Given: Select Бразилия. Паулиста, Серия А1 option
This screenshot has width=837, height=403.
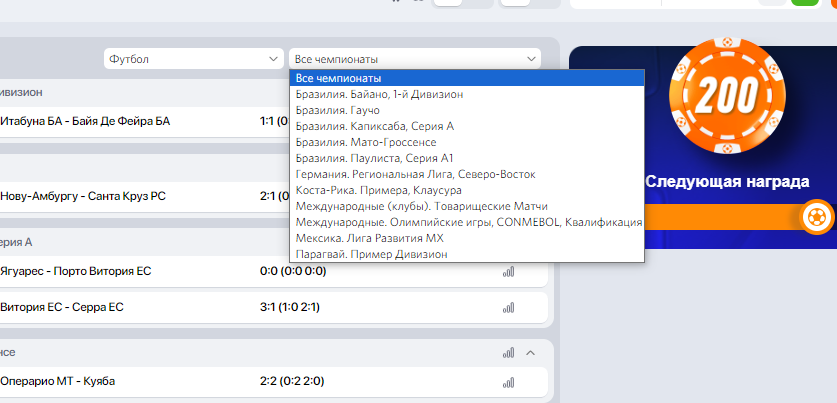Looking at the screenshot, I should [467, 159].
